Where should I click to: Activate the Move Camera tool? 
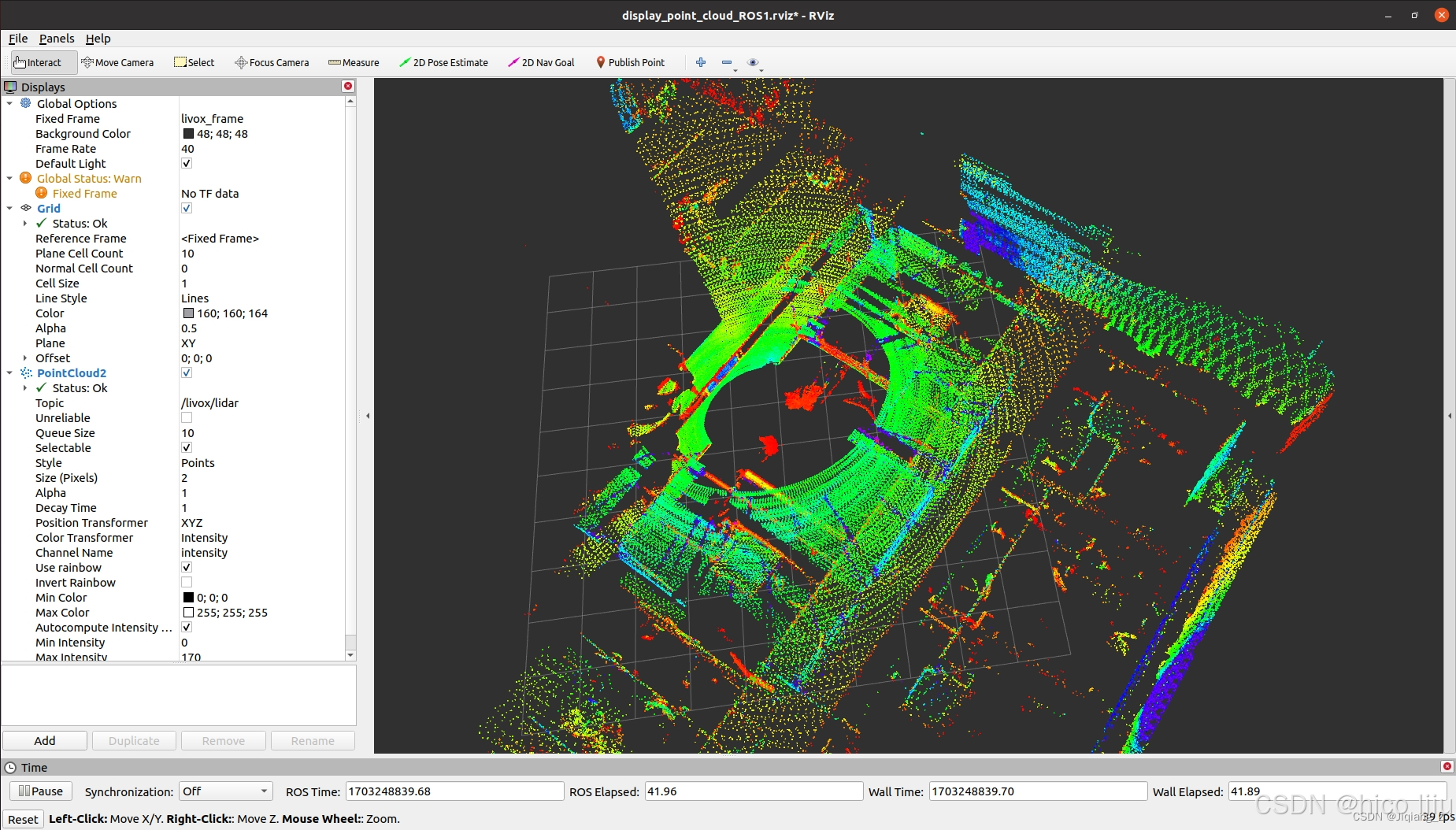click(117, 62)
